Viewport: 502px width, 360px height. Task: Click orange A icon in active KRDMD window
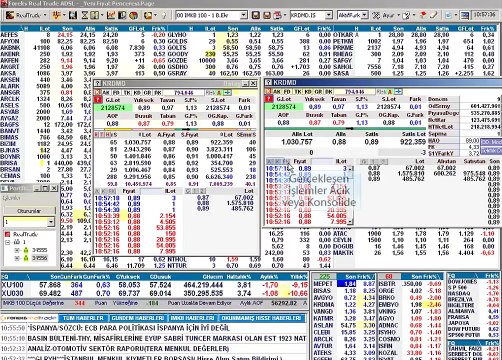(x=389, y=91)
